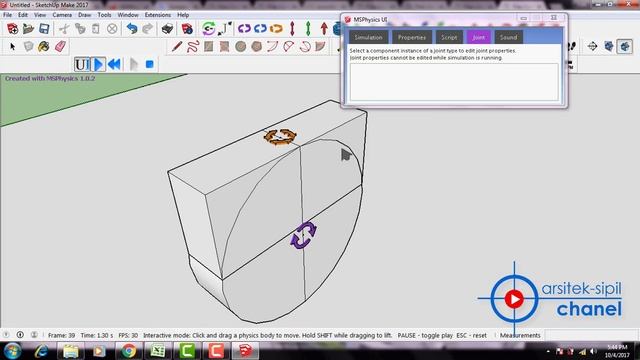
Task: Click the New model toolbar icon
Action: tap(13, 29)
